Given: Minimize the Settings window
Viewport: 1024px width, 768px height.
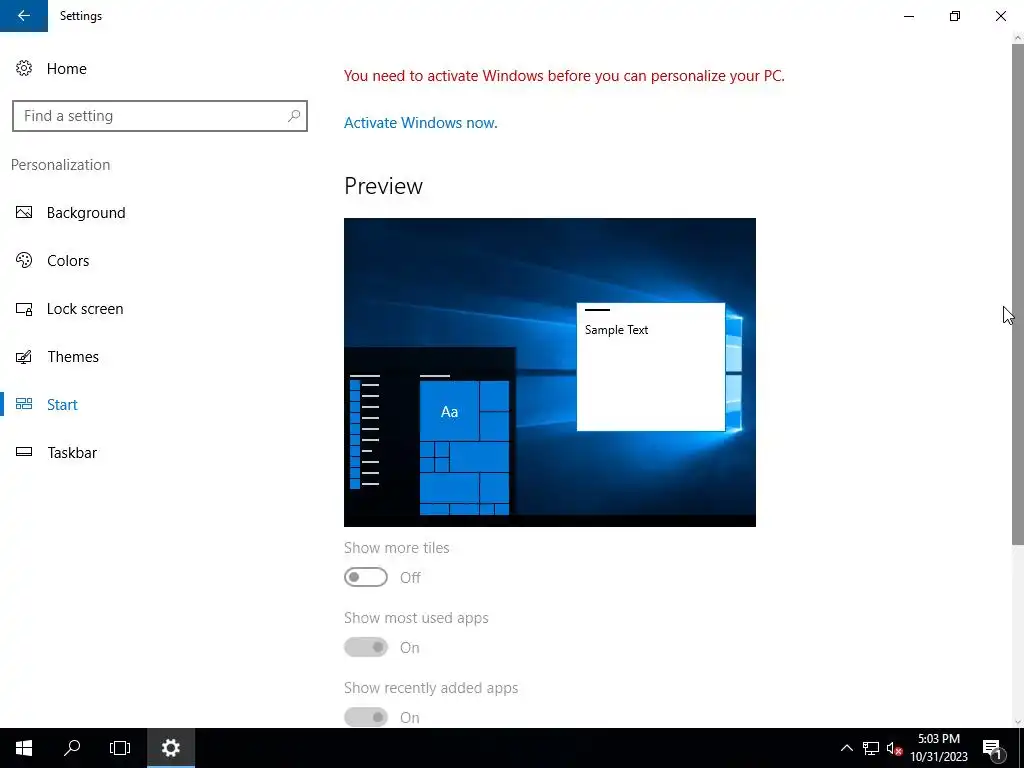Looking at the screenshot, I should coord(909,16).
